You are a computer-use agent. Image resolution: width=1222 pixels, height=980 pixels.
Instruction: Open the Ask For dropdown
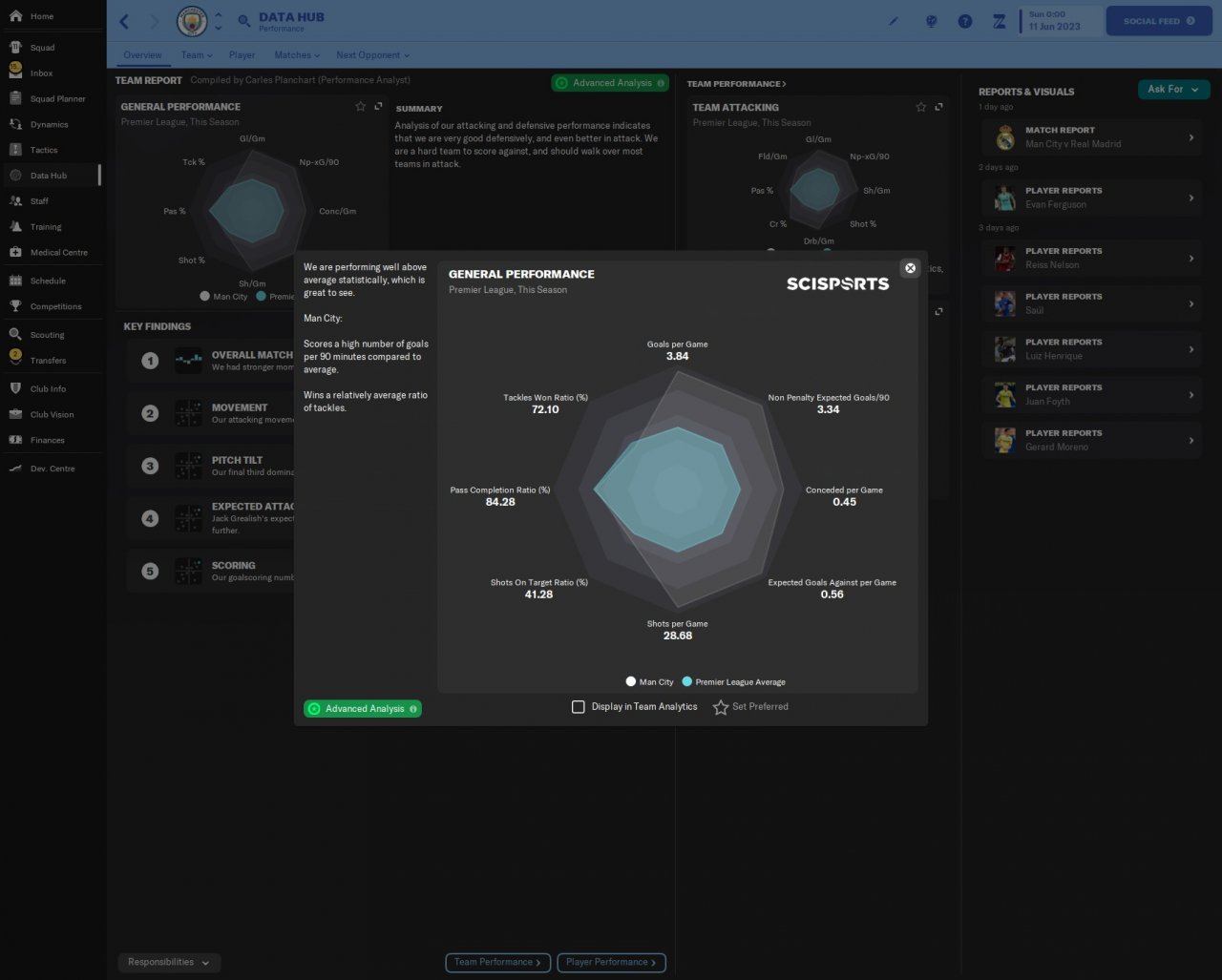[1173, 90]
